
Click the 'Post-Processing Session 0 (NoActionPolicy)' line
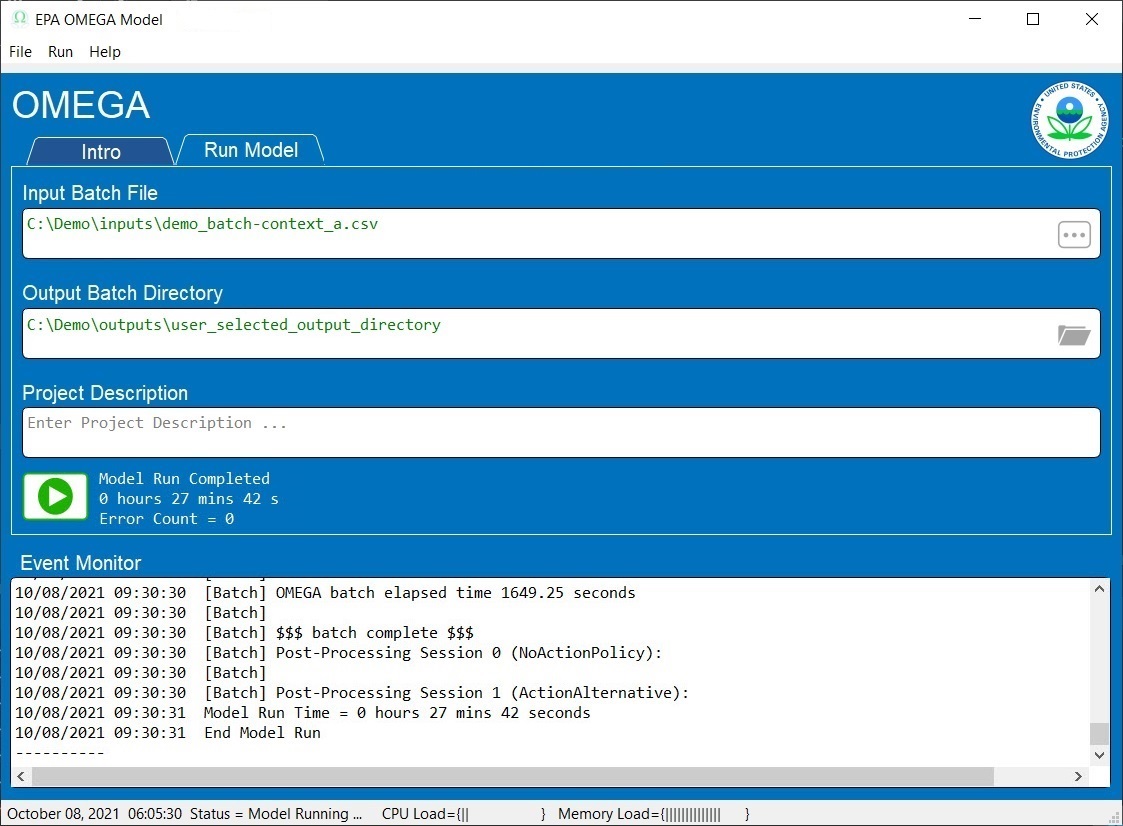point(469,653)
